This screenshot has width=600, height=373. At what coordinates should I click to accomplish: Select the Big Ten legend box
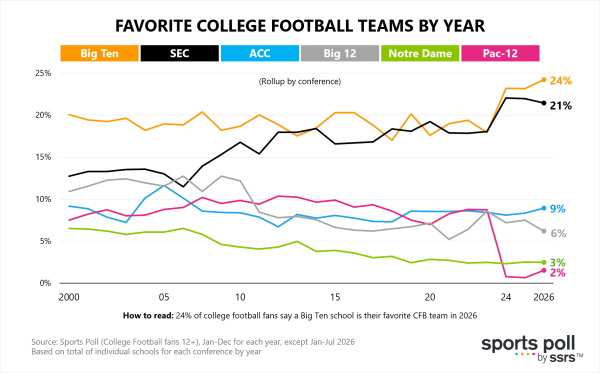pyautogui.click(x=99, y=53)
